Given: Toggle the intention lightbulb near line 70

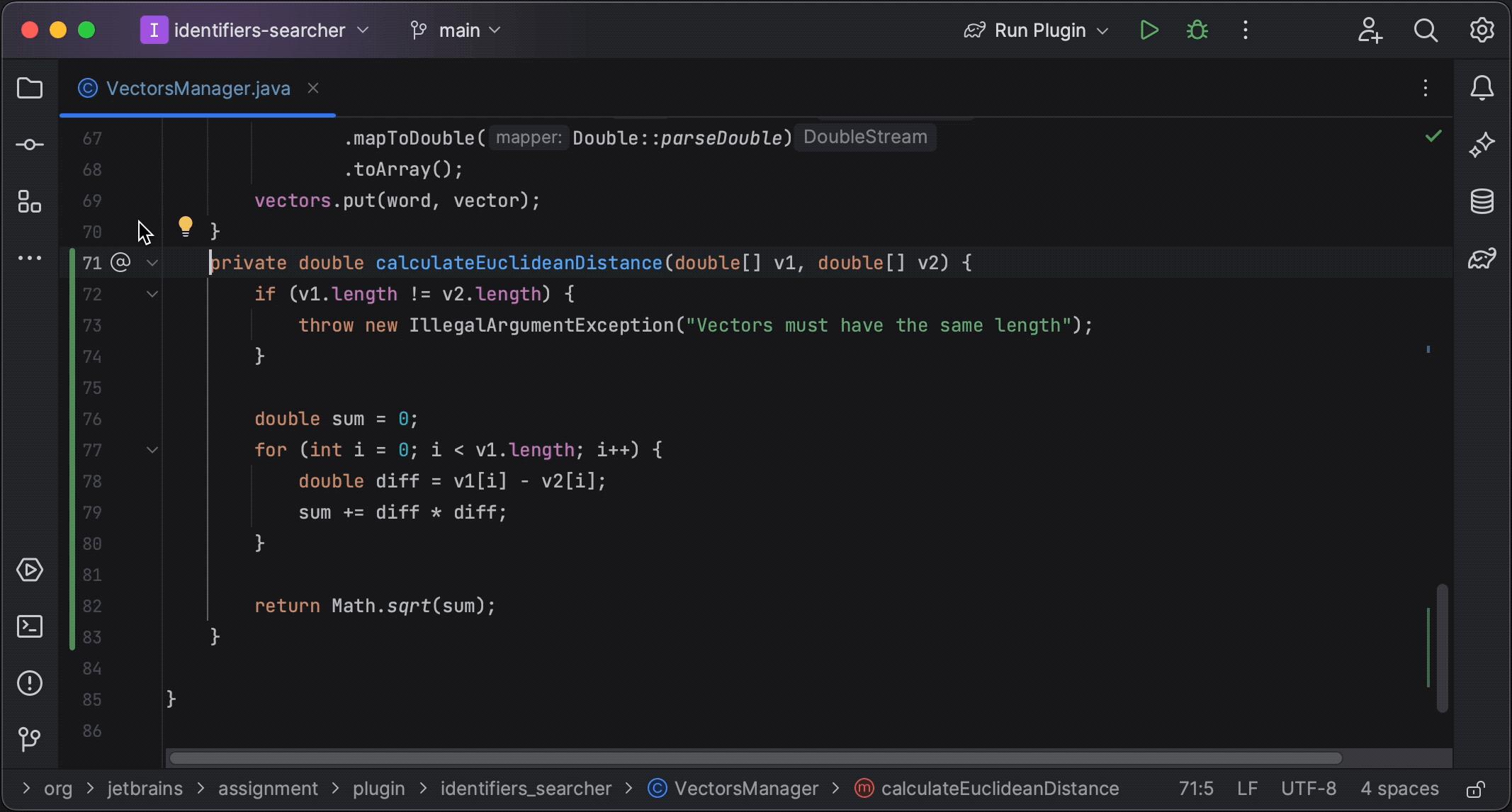Looking at the screenshot, I should [185, 225].
